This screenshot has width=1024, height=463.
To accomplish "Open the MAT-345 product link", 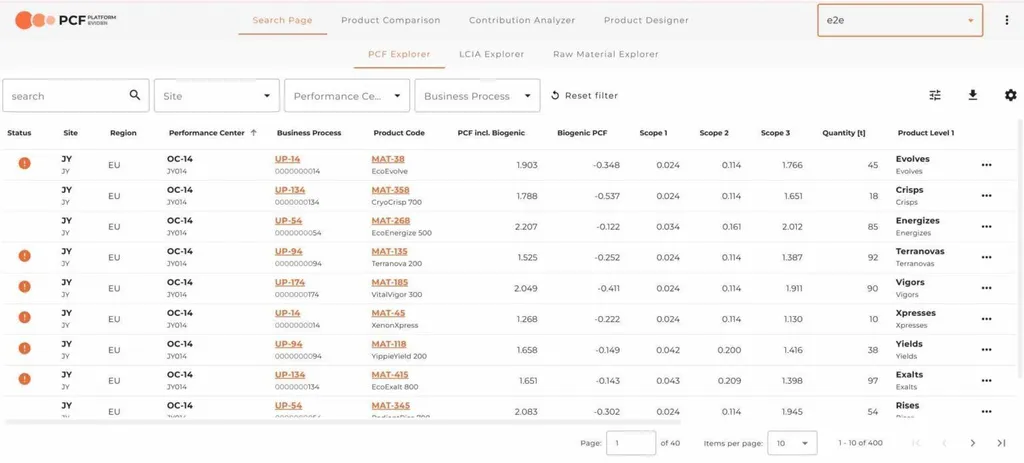I will pyautogui.click(x=391, y=406).
